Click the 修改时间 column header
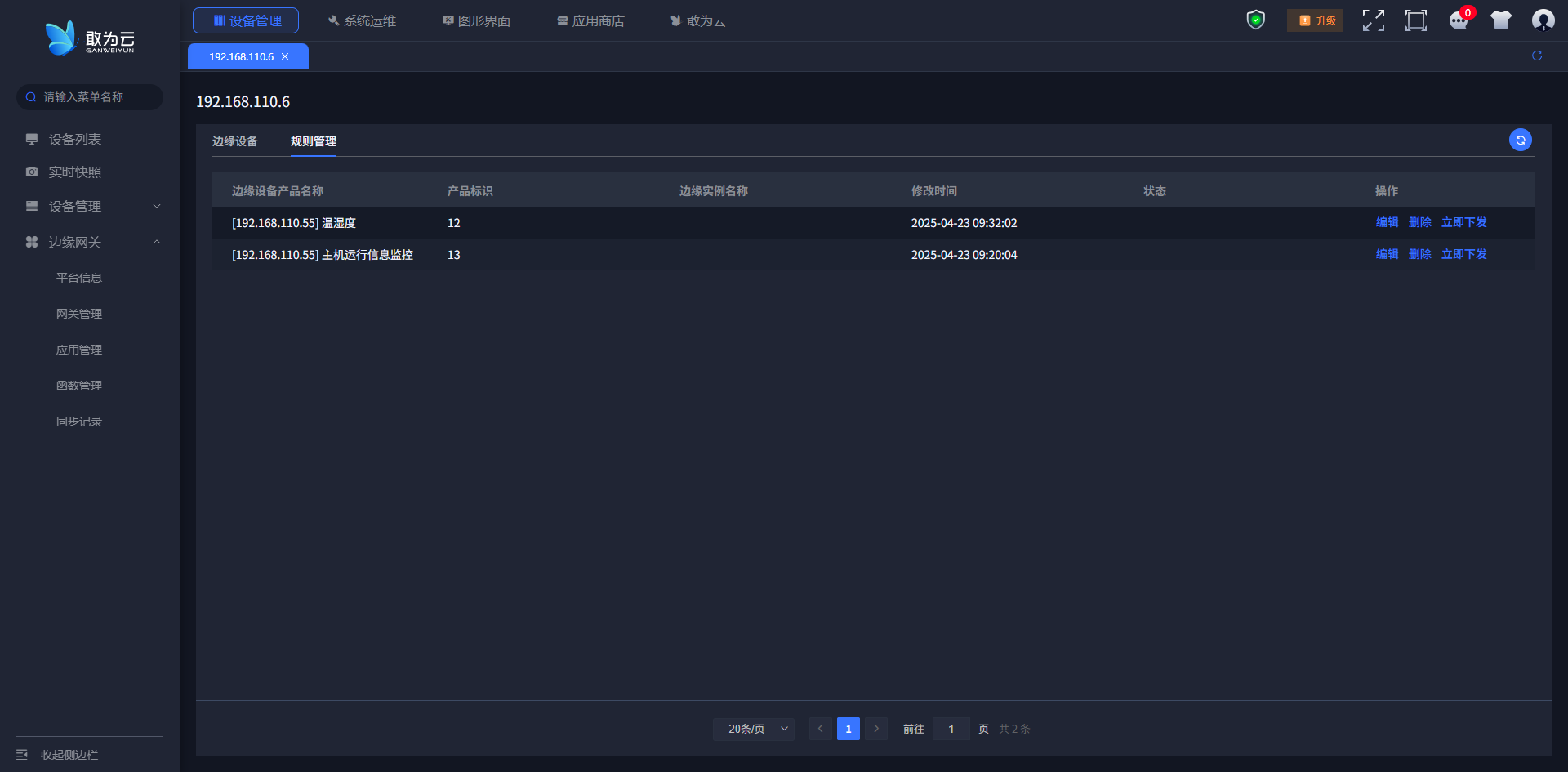Image resolution: width=1568 pixels, height=772 pixels. pyautogui.click(x=934, y=191)
